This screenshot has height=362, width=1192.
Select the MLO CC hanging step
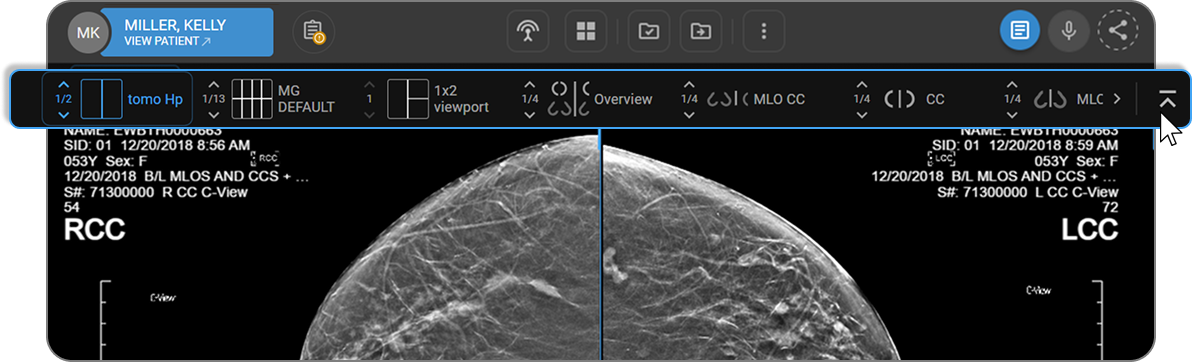[756, 100]
